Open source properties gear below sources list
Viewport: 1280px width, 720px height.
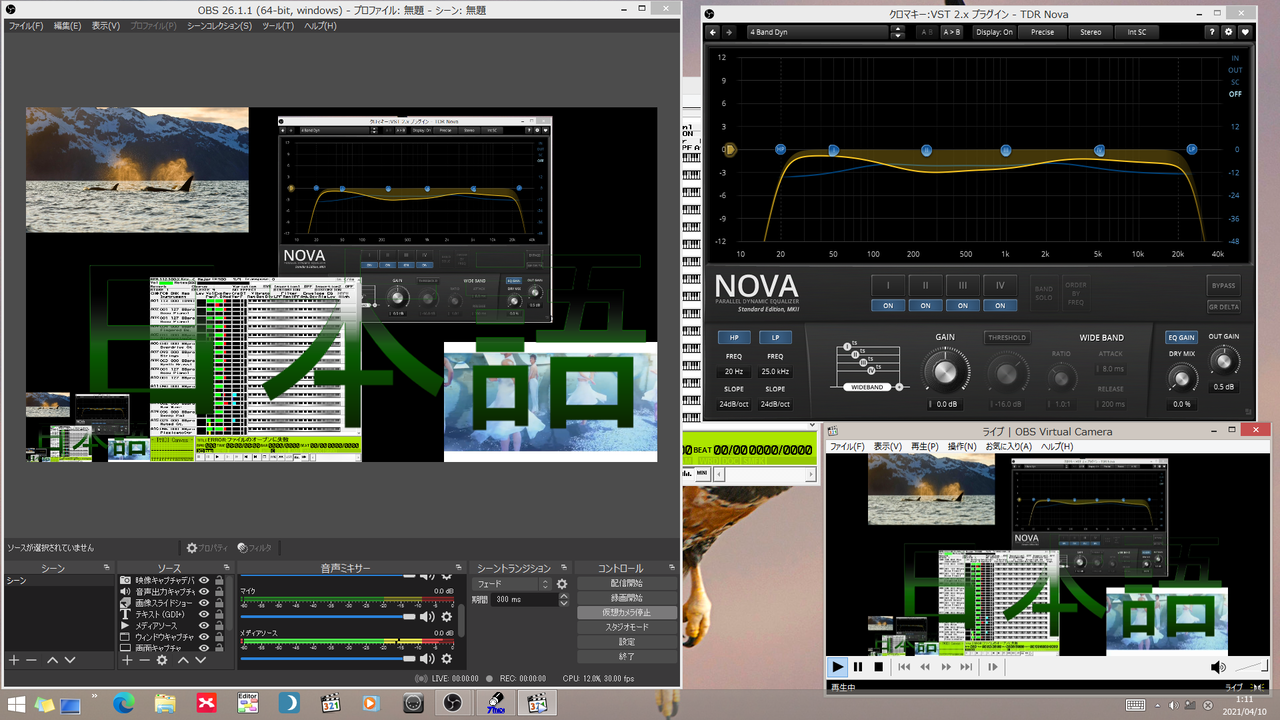162,660
